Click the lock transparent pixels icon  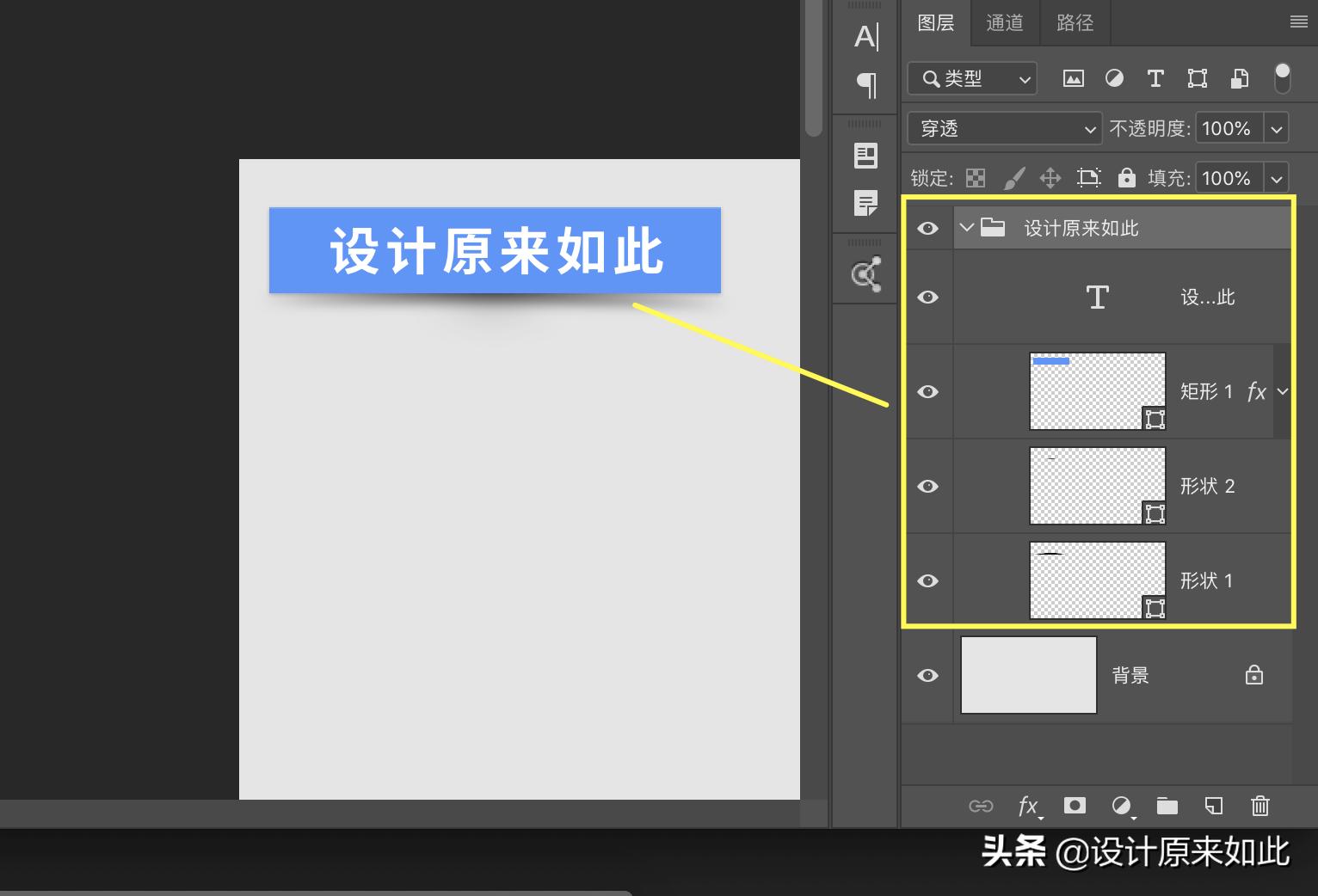tap(976, 178)
